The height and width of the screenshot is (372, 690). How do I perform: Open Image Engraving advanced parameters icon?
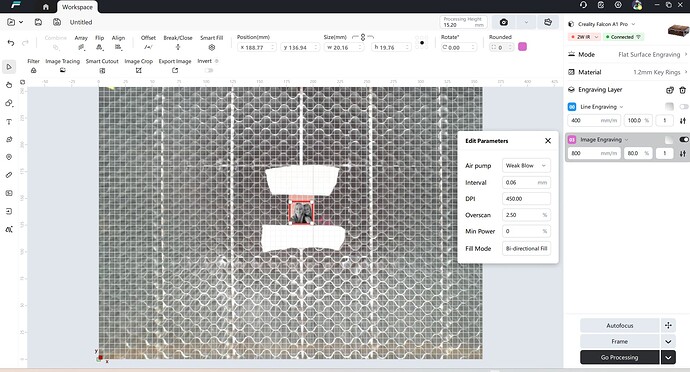(683, 153)
